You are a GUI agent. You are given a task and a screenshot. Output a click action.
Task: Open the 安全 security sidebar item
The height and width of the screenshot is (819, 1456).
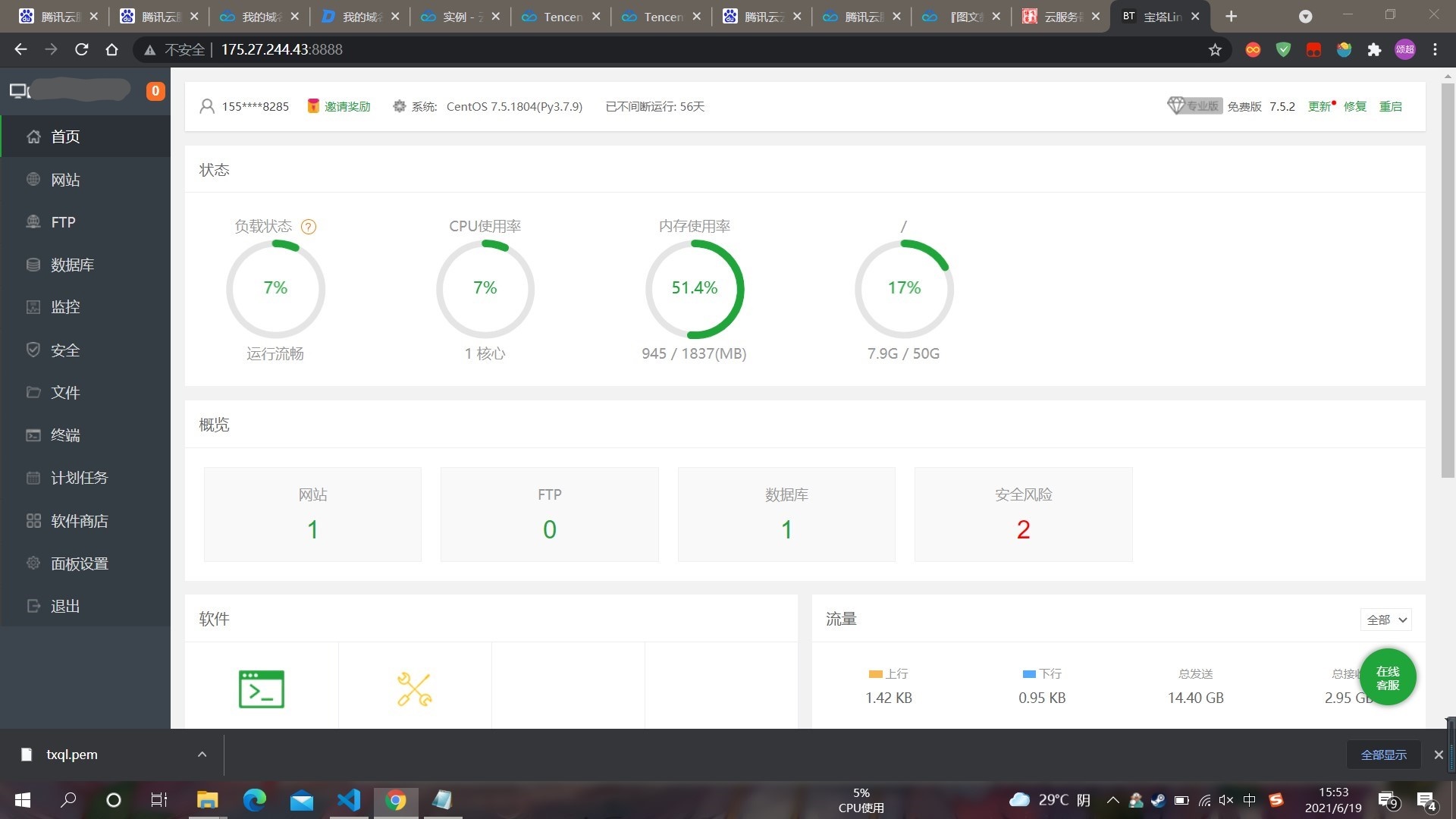tap(86, 350)
